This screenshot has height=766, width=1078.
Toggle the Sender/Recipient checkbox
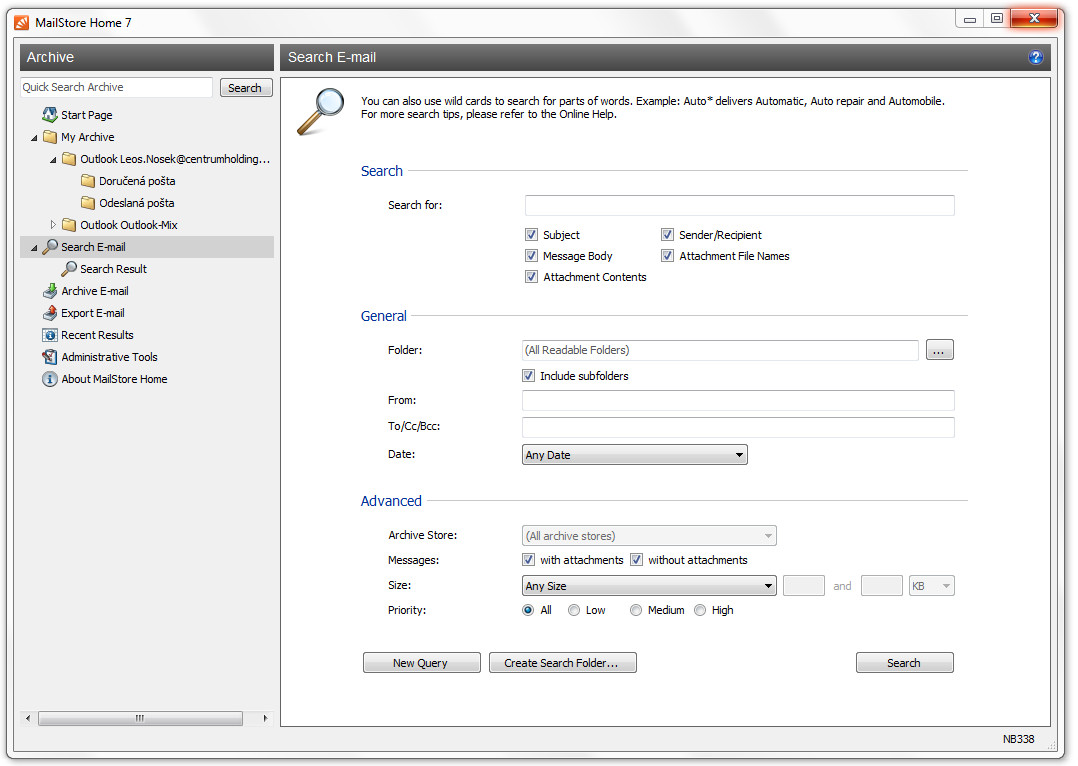coord(667,234)
